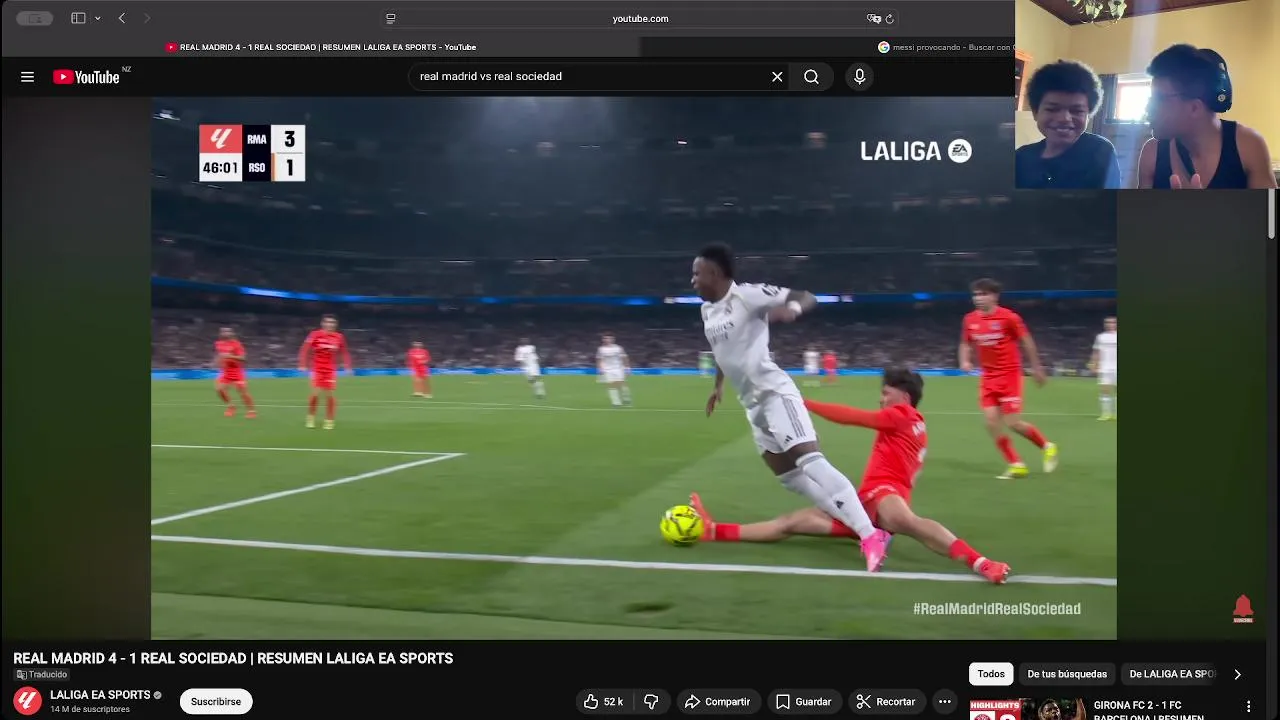This screenshot has width=1280, height=720.
Task: Click the Guardar save button
Action: [x=803, y=702]
